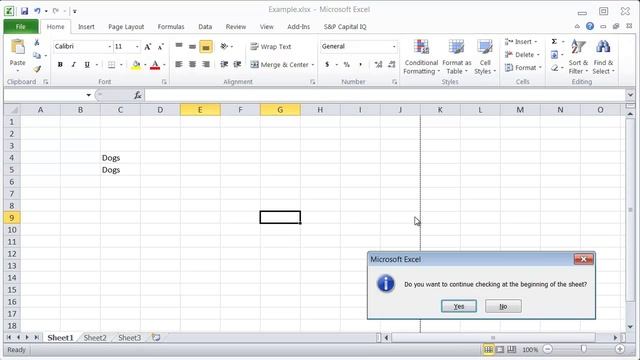Click Format in the Cells group
The width and height of the screenshot is (640, 360).
[523, 68]
